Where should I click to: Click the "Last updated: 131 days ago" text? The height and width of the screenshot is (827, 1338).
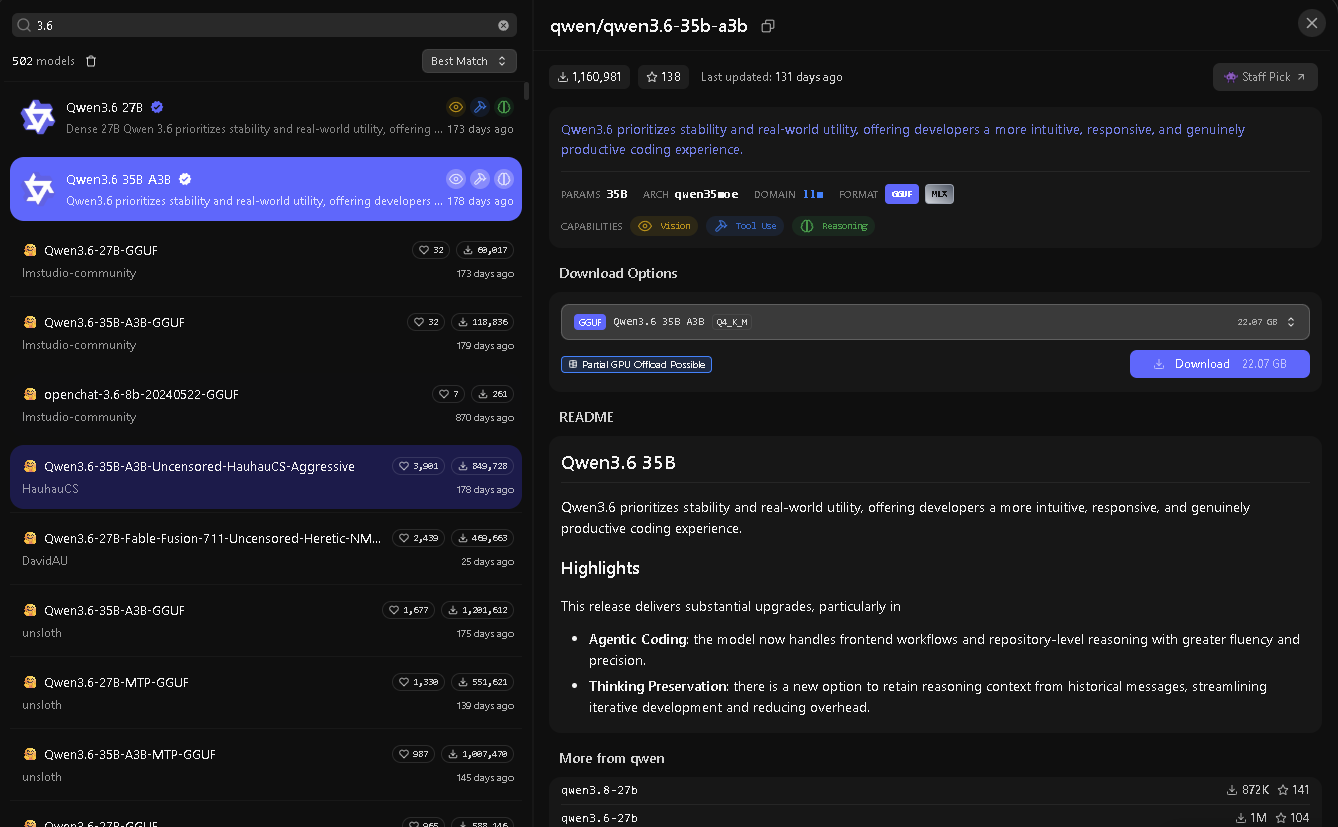point(771,77)
